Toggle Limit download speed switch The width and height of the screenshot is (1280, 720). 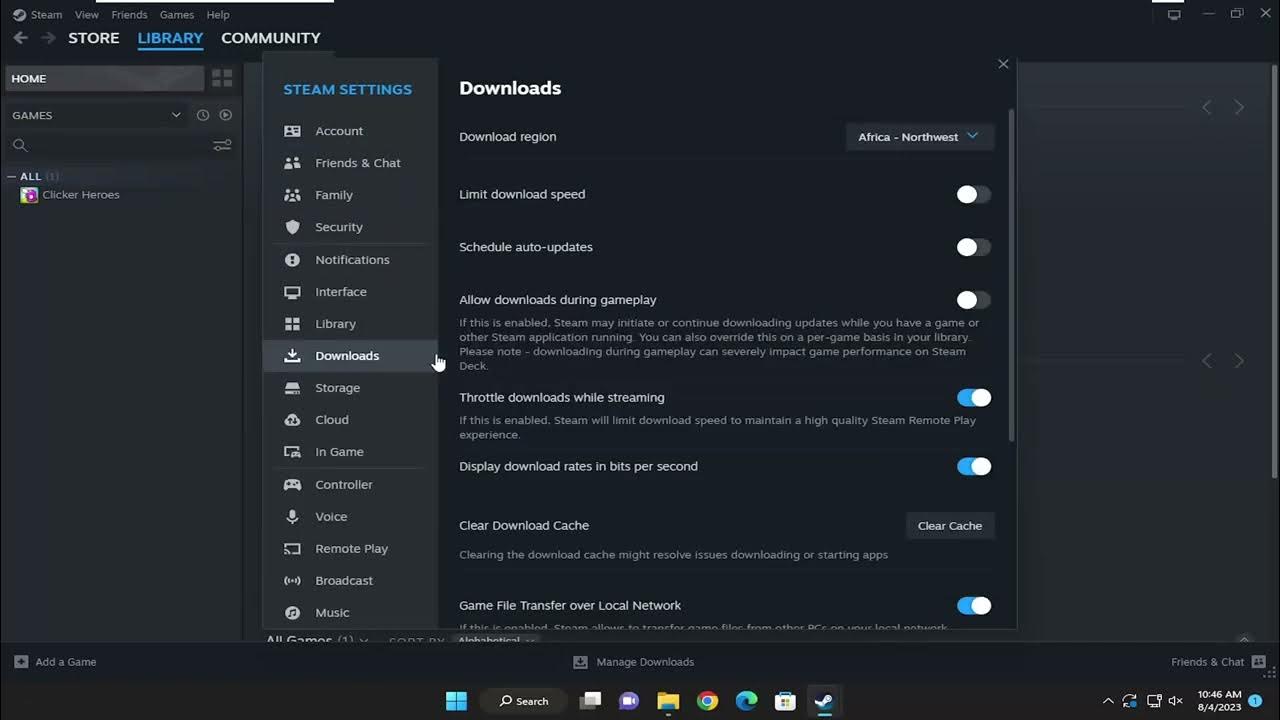[x=973, y=195]
